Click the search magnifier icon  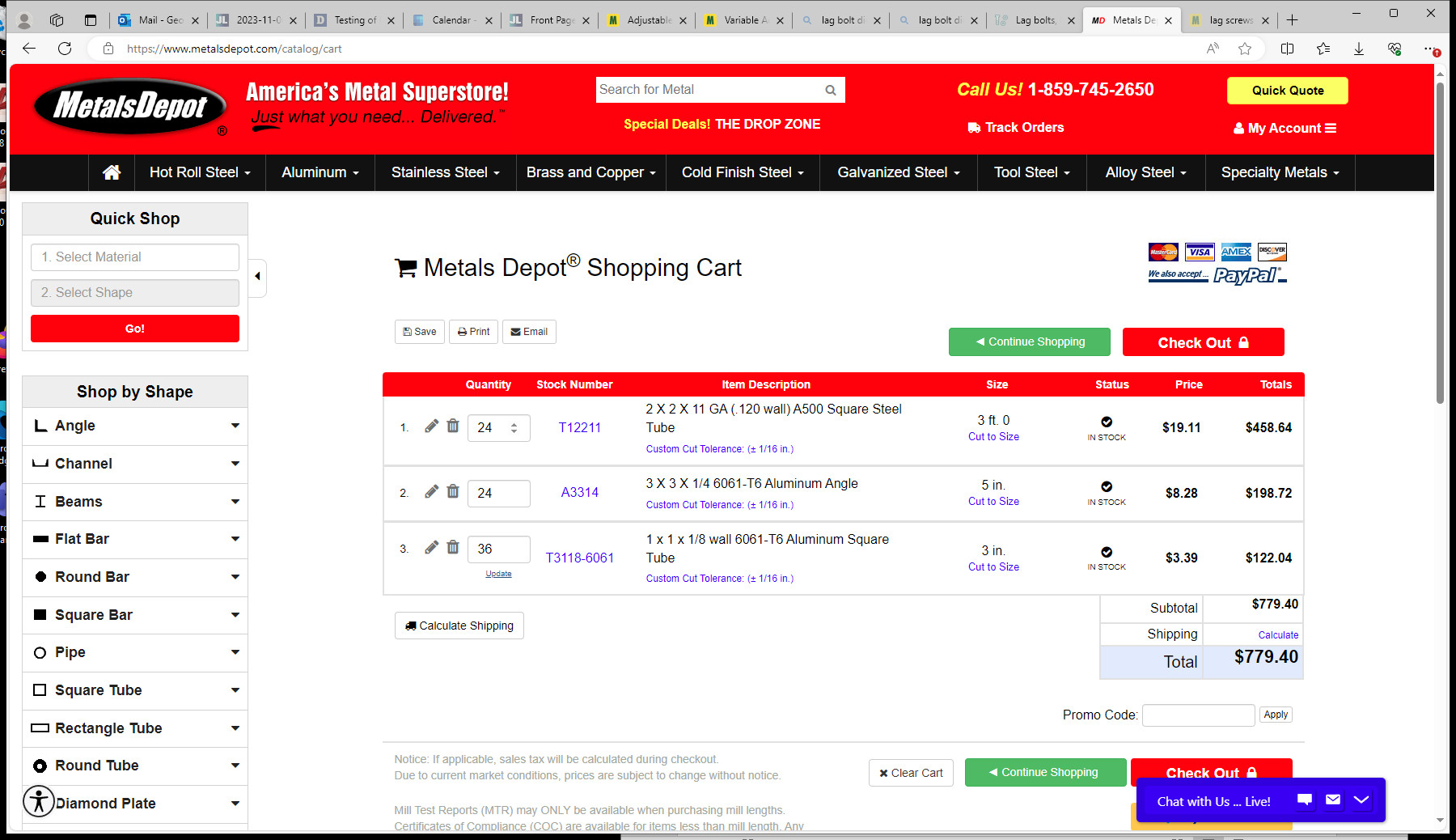(830, 90)
